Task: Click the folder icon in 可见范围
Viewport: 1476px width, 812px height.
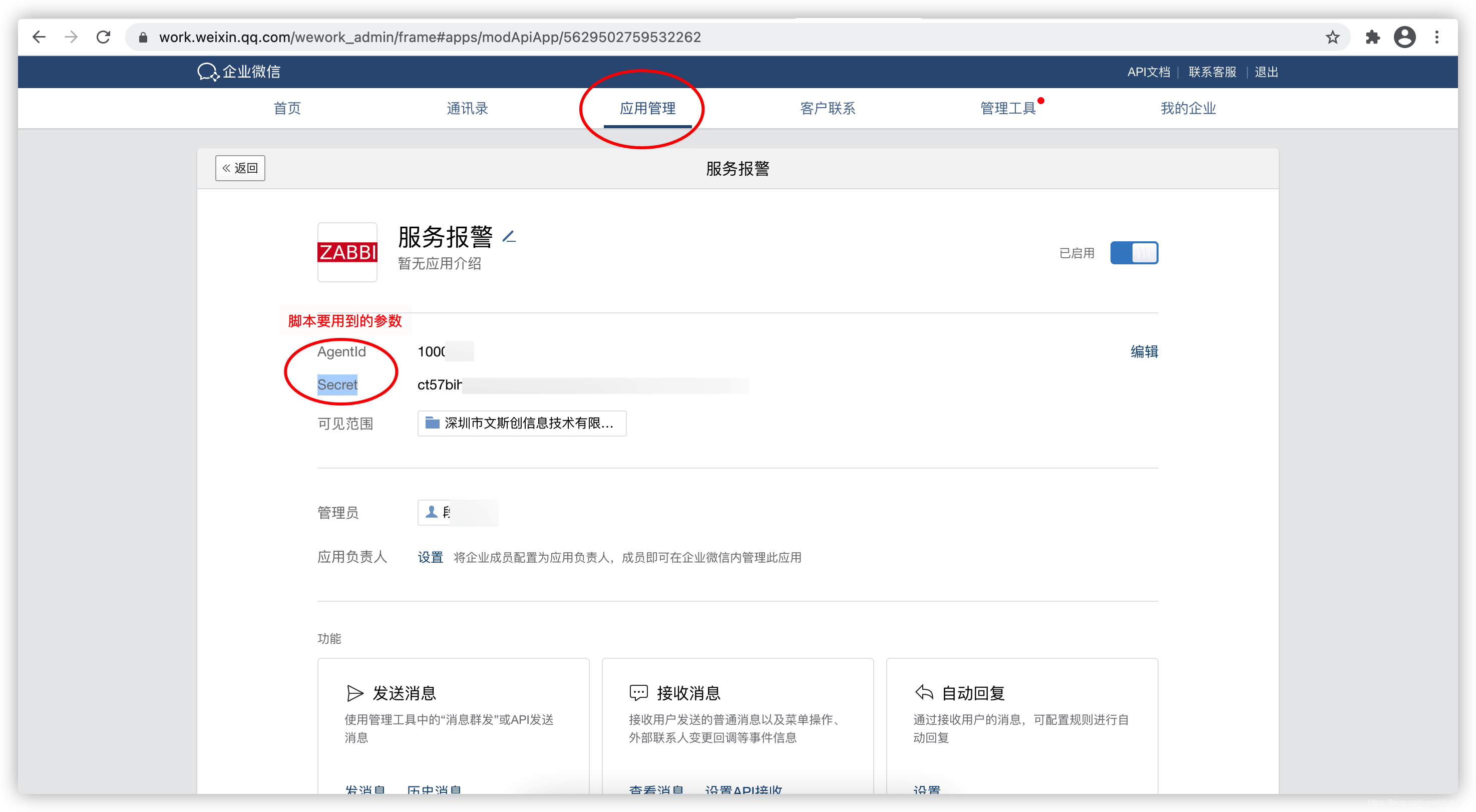Action: pyautogui.click(x=433, y=423)
